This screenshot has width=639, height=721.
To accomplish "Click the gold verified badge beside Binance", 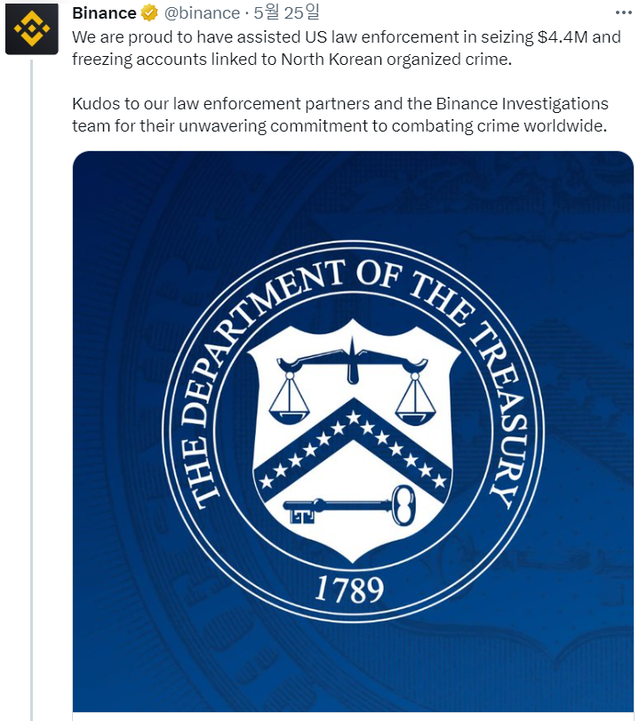I will click(x=150, y=14).
